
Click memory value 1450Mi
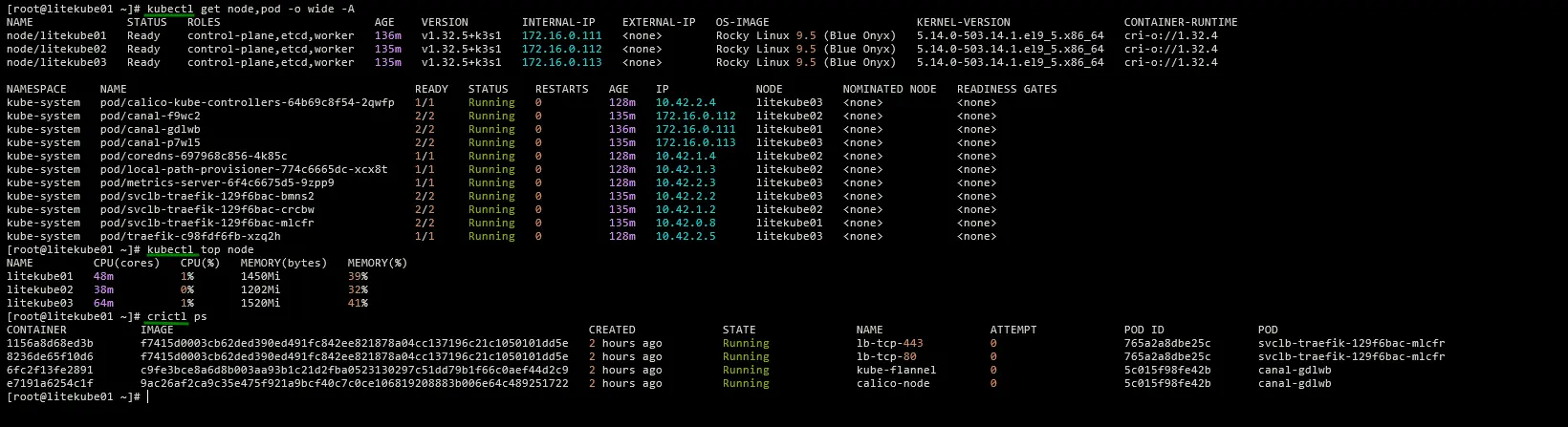[261, 276]
